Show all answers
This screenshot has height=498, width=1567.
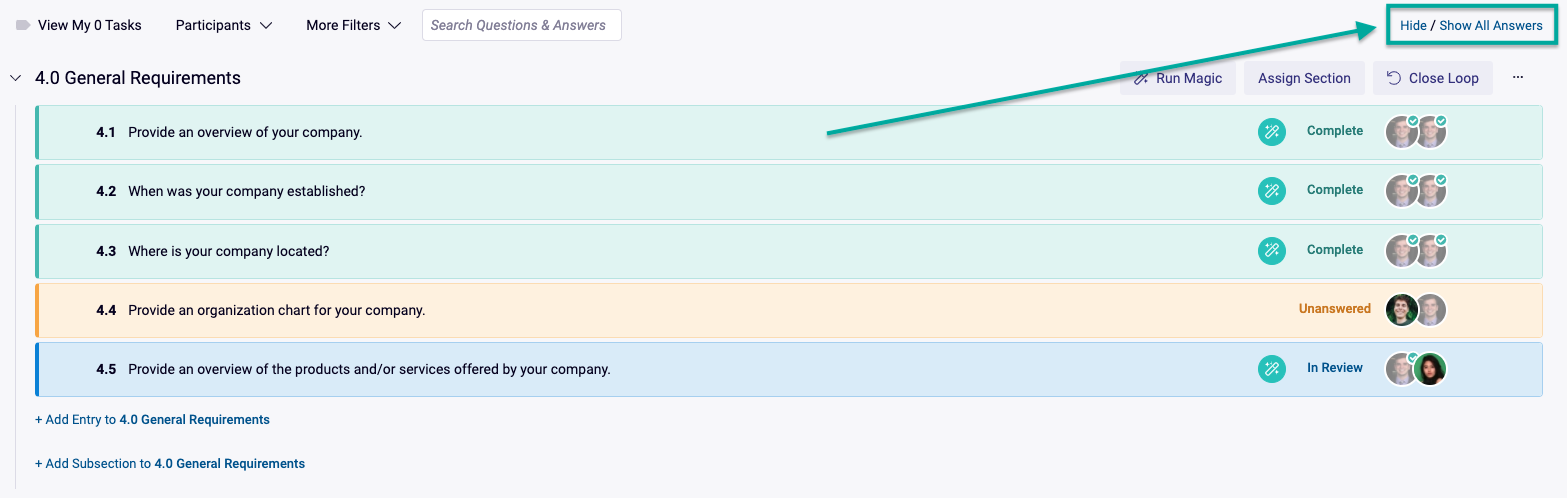pyautogui.click(x=1491, y=26)
